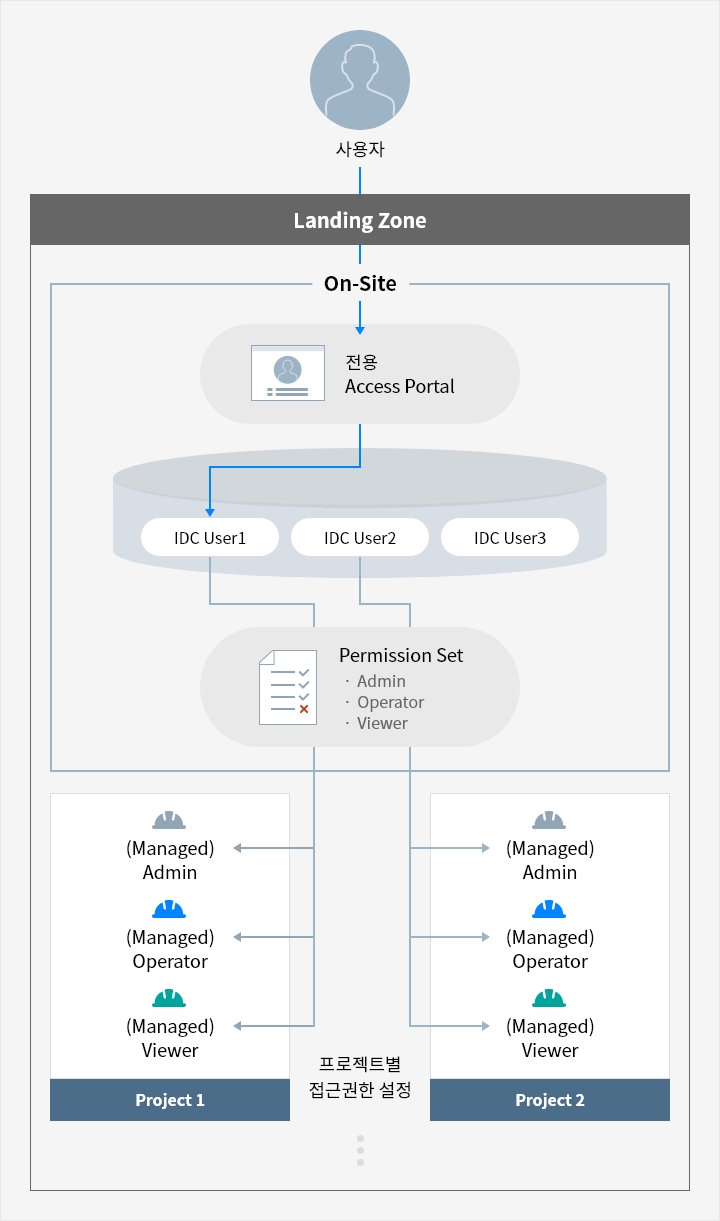Select the IDC User1 pill
The width and height of the screenshot is (720, 1221).
pos(210,538)
